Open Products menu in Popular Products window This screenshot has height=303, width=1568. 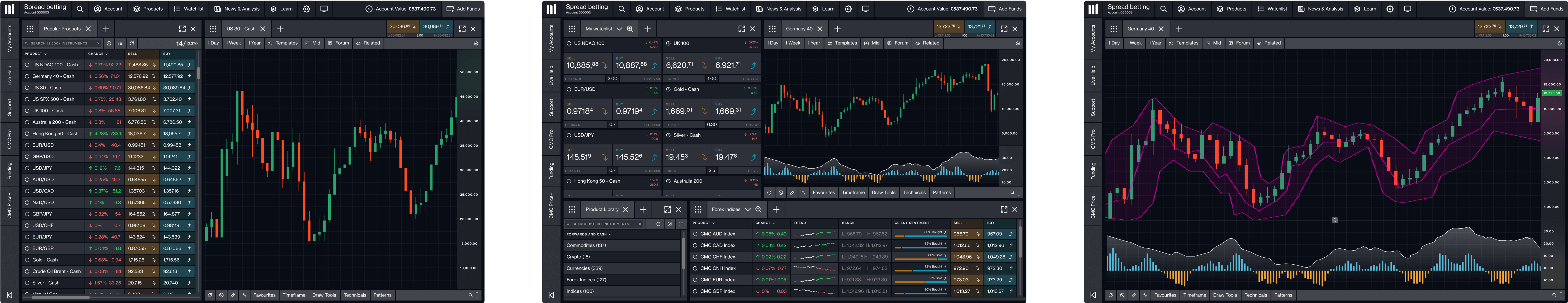tap(148, 9)
